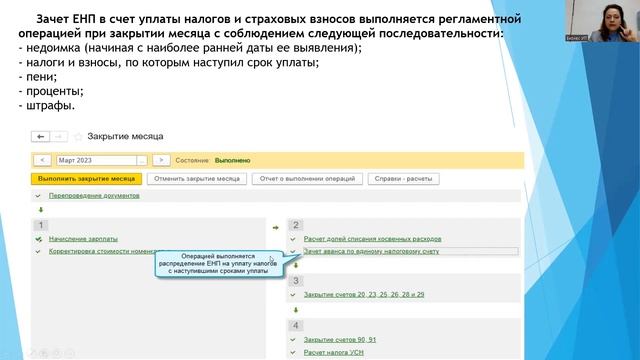Screen dimensions: 640x360
Task: Open the Расчет налога УСН operation
Action: 333,352
